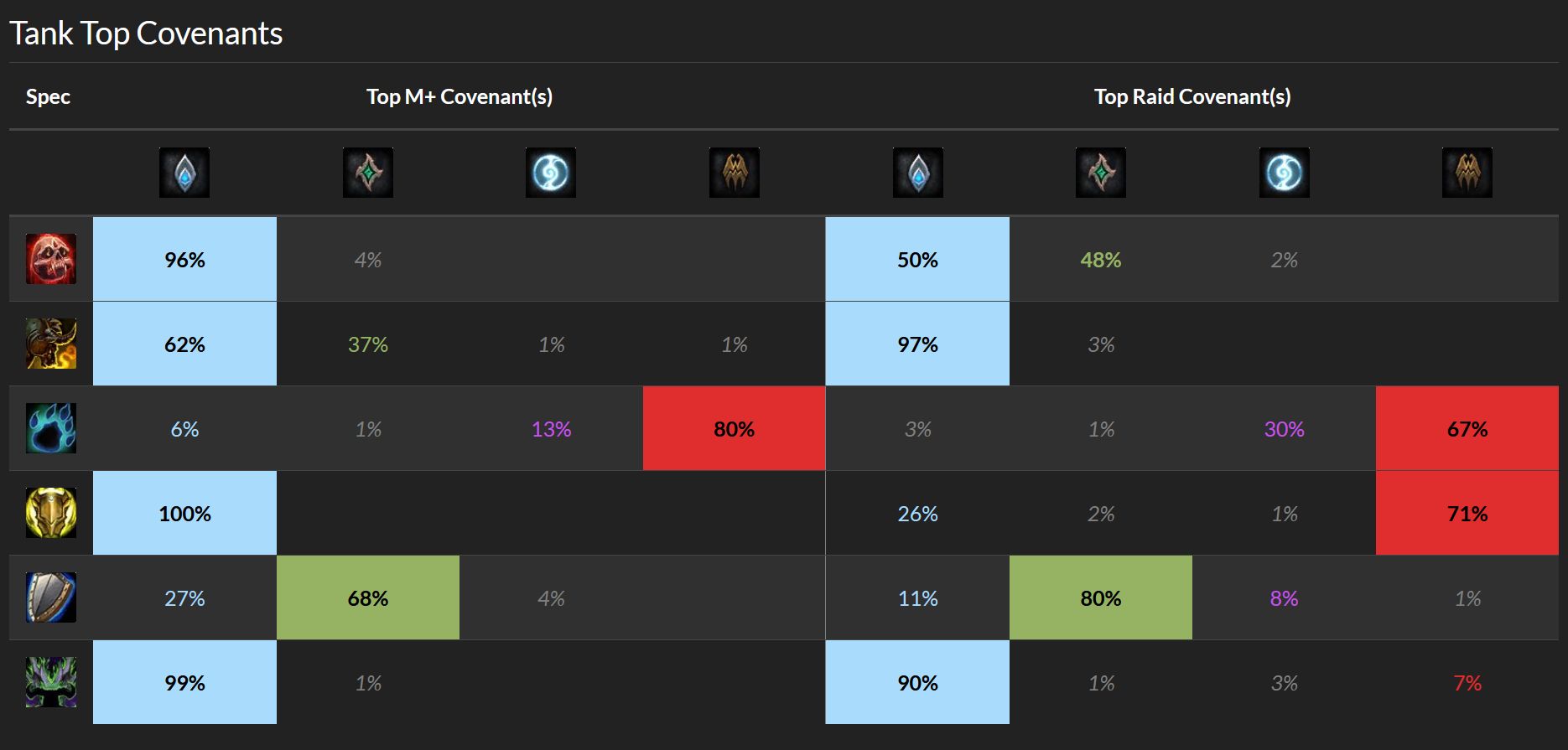Screen dimensions: 1568x750
Task: Select the Blood Death Knight red skull icon
Action: (51, 259)
